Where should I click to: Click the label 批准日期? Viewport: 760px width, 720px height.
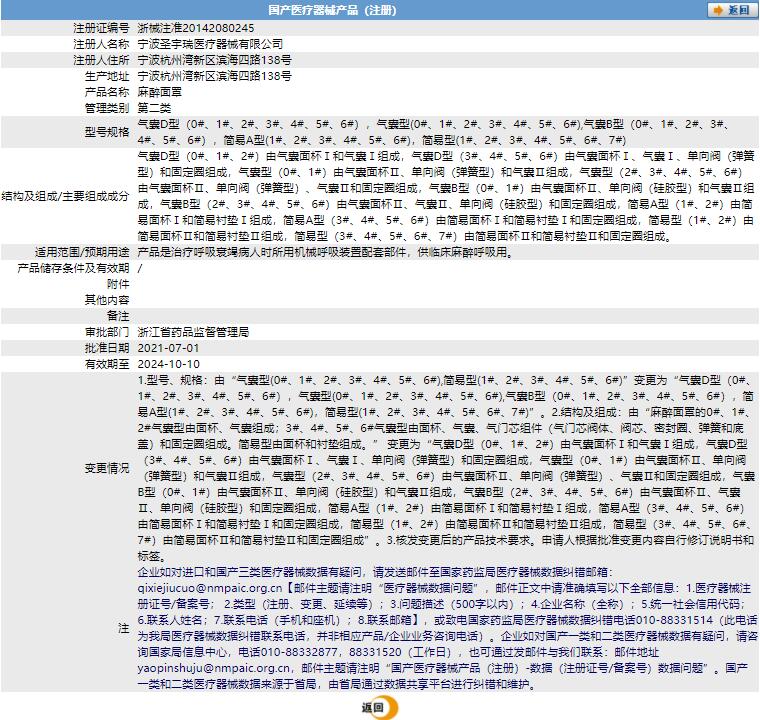tap(107, 348)
